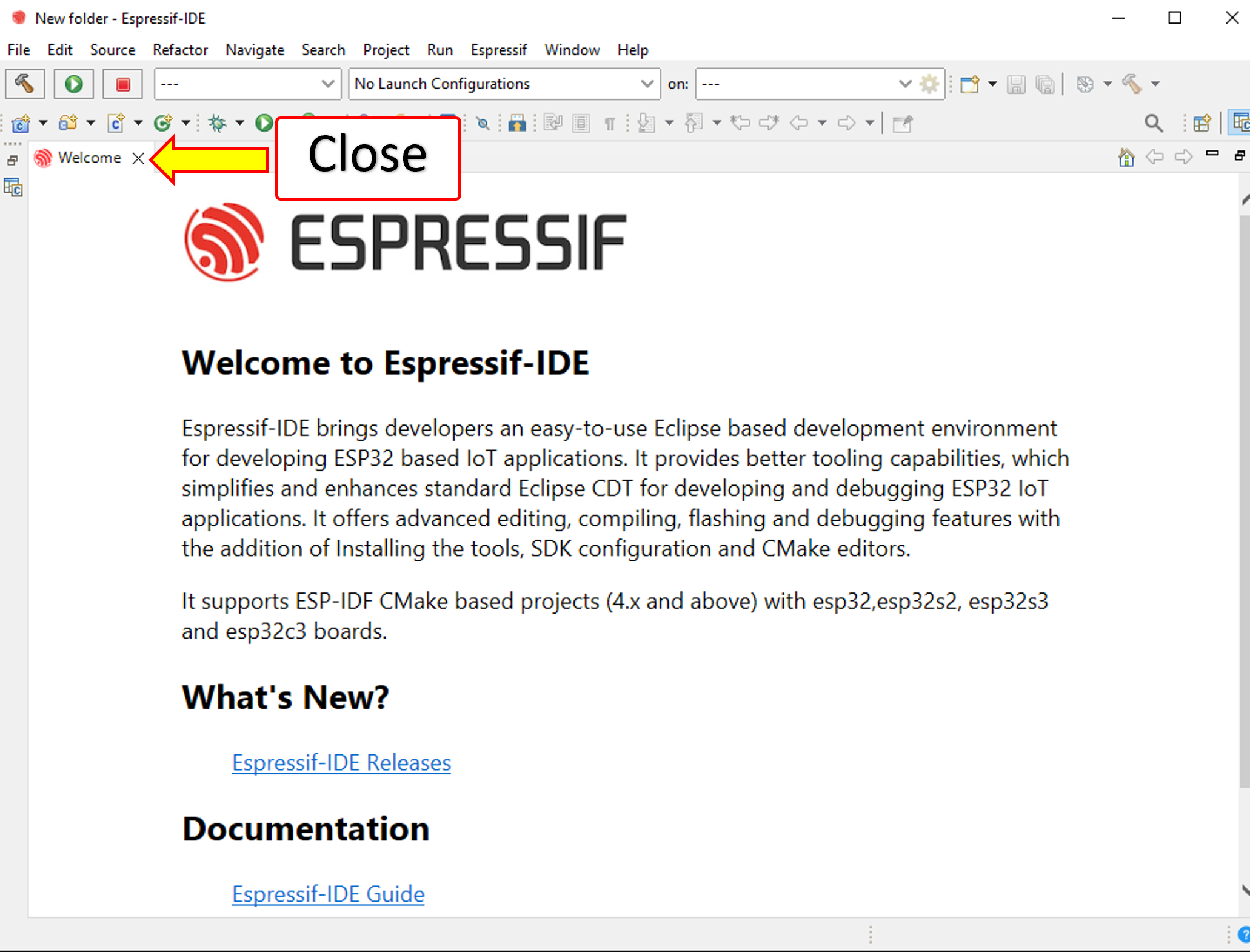The width and height of the screenshot is (1250, 952).
Task: Click the green bug Debug icon
Action: coord(217,123)
